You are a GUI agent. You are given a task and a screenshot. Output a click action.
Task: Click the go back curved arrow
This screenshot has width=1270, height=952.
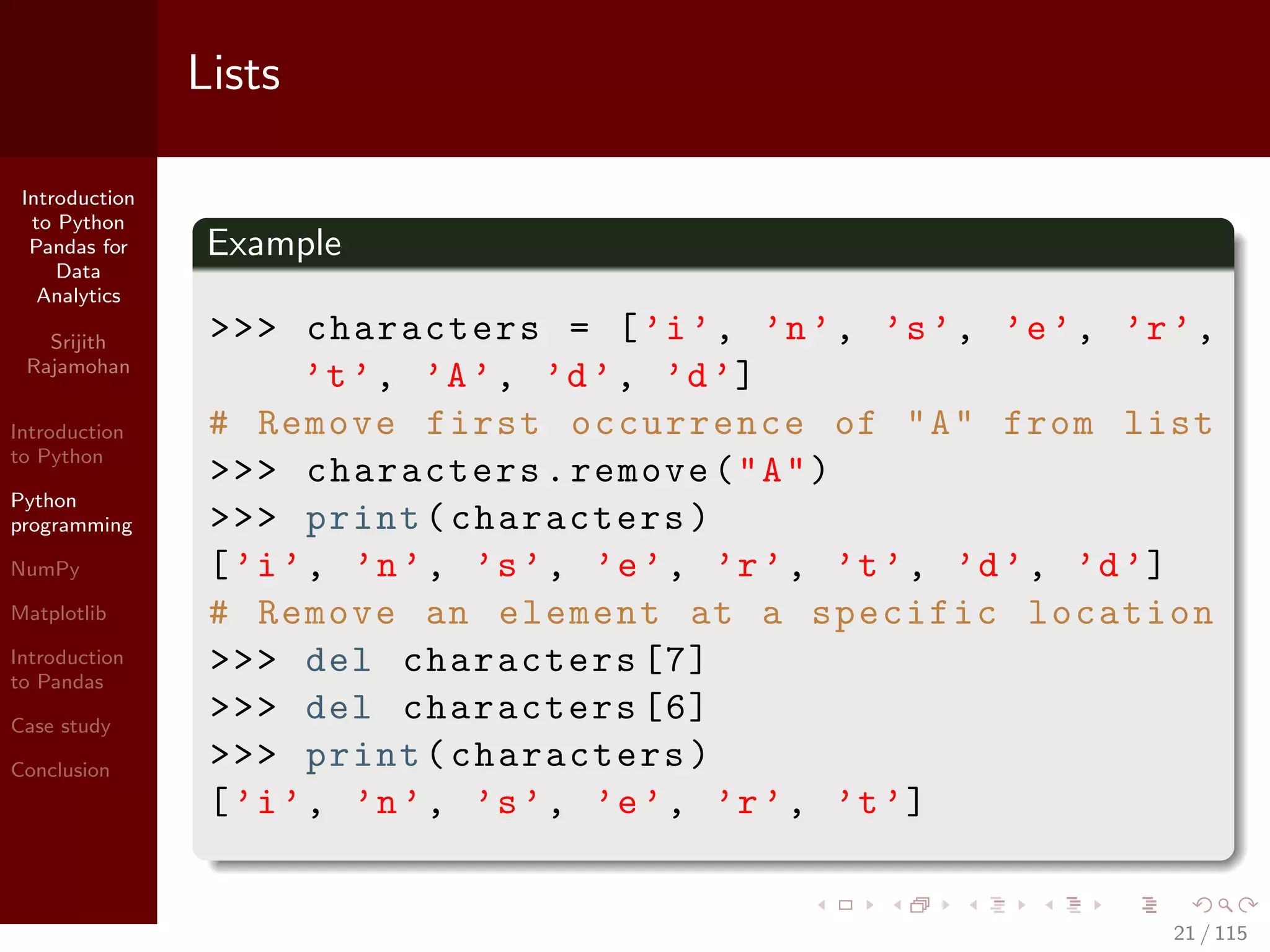point(1202,905)
